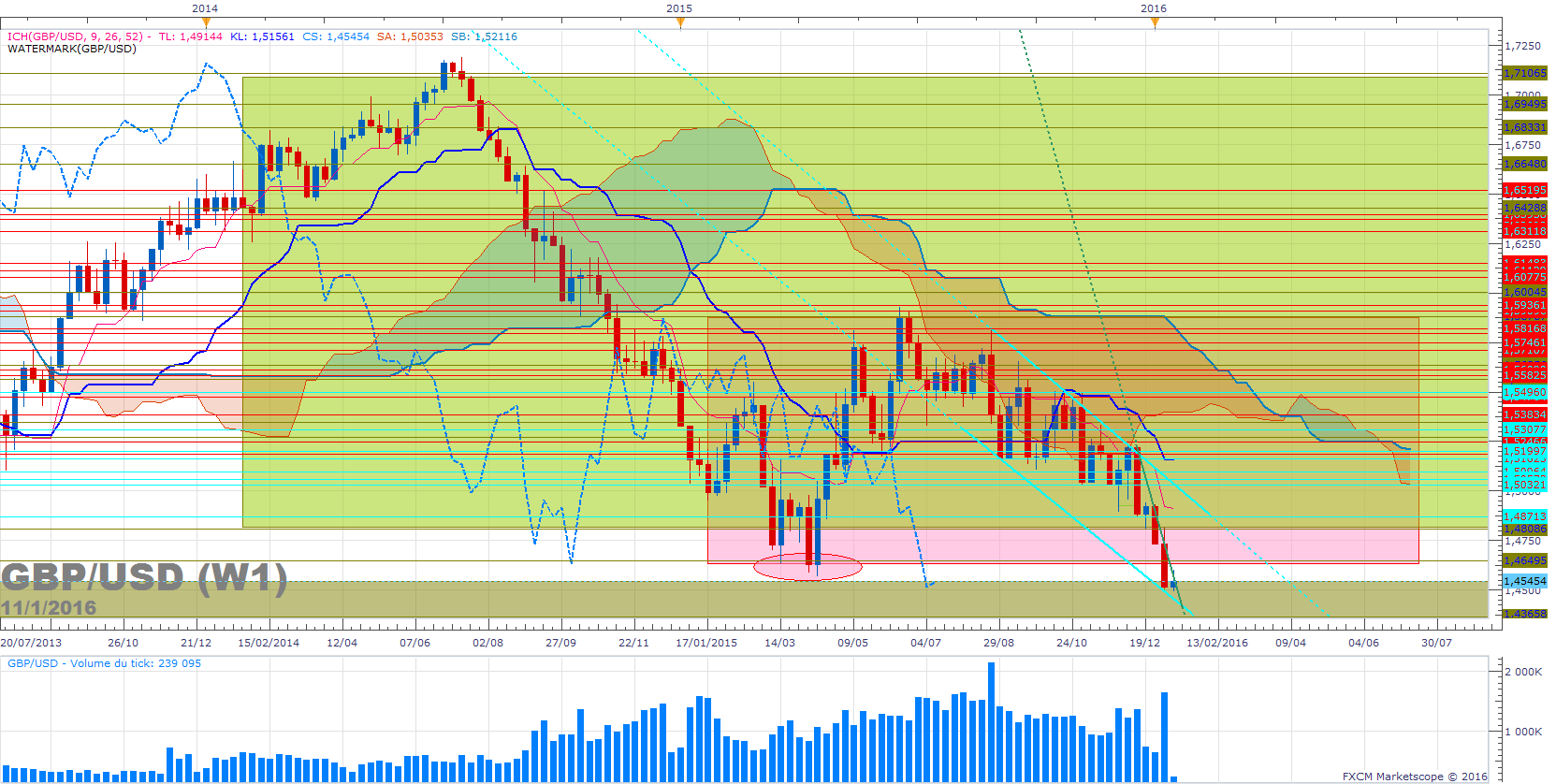Click the orange 2015 year marker triangle

[680, 22]
